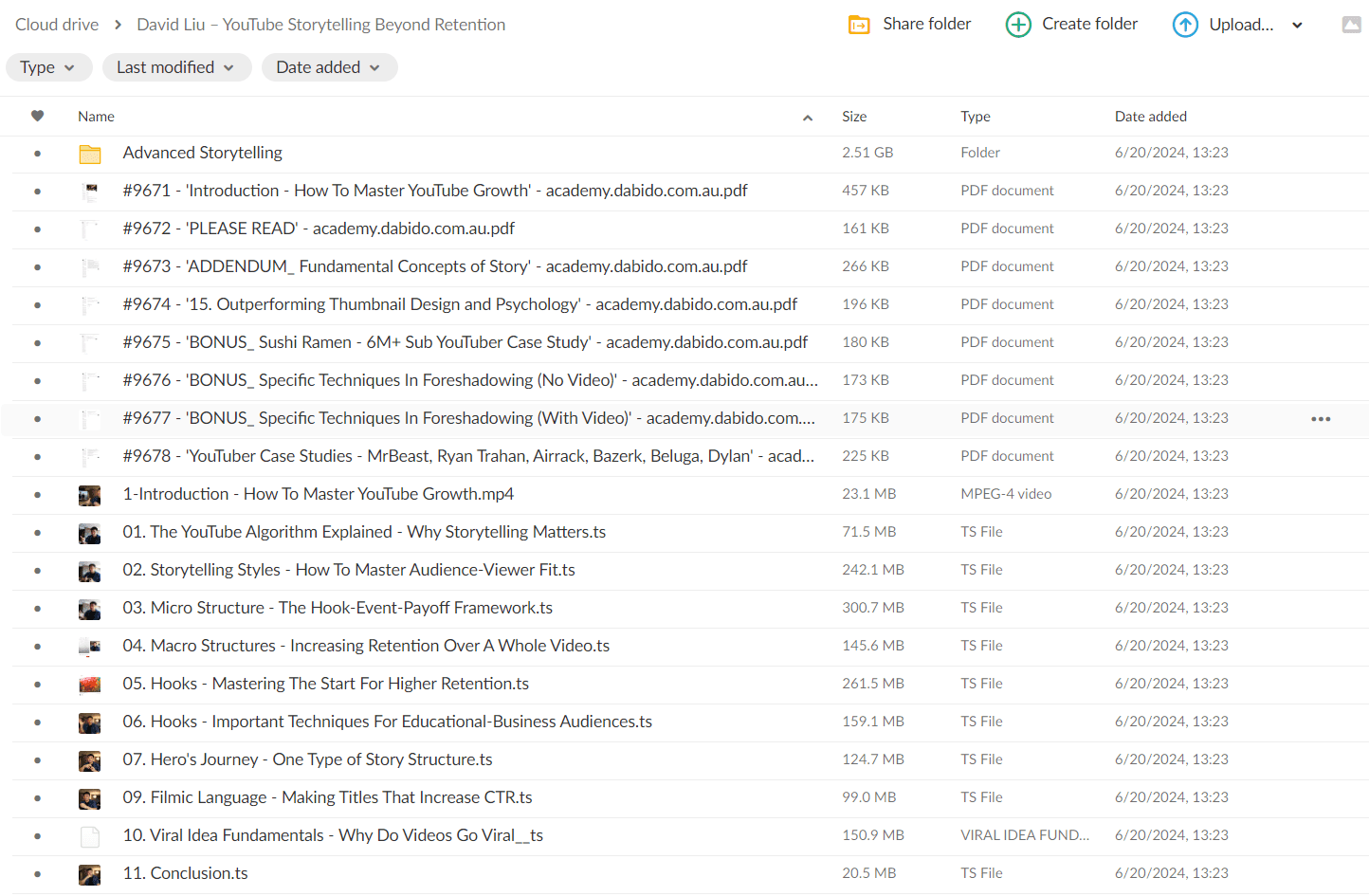Open the Advanced Storytelling folder icon

click(x=90, y=154)
